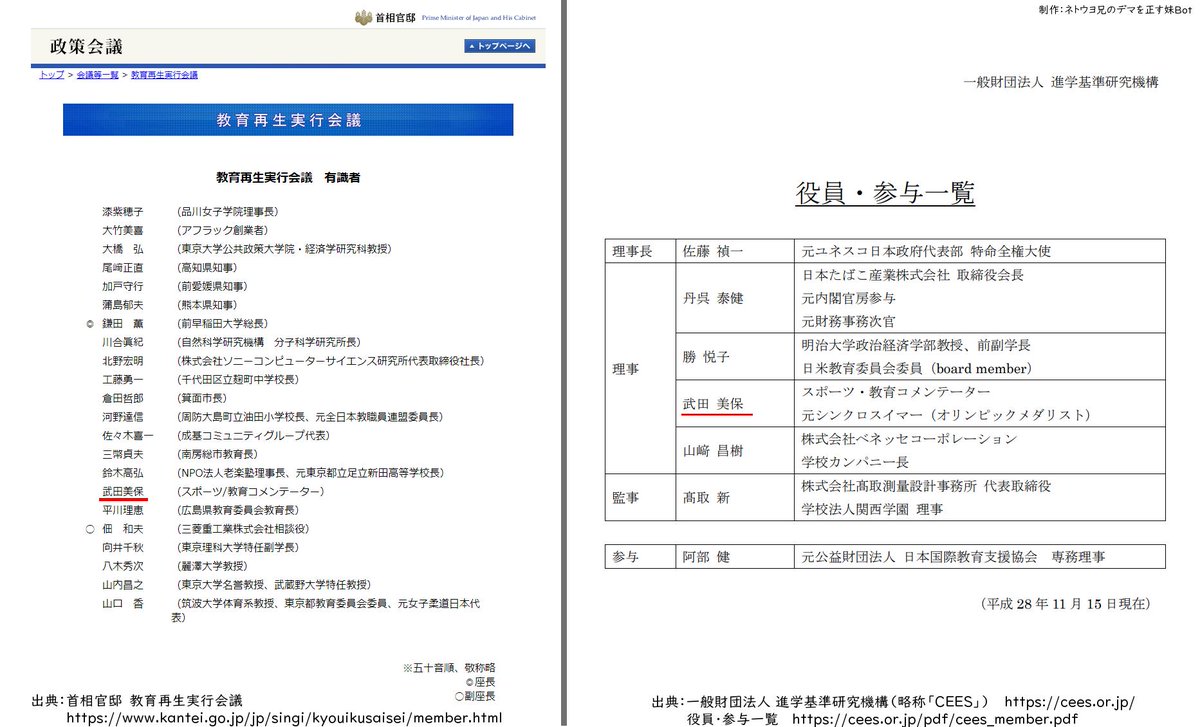Click the name 山﨑 昌樹 in table
The width and height of the screenshot is (1200, 727).
pos(712,450)
